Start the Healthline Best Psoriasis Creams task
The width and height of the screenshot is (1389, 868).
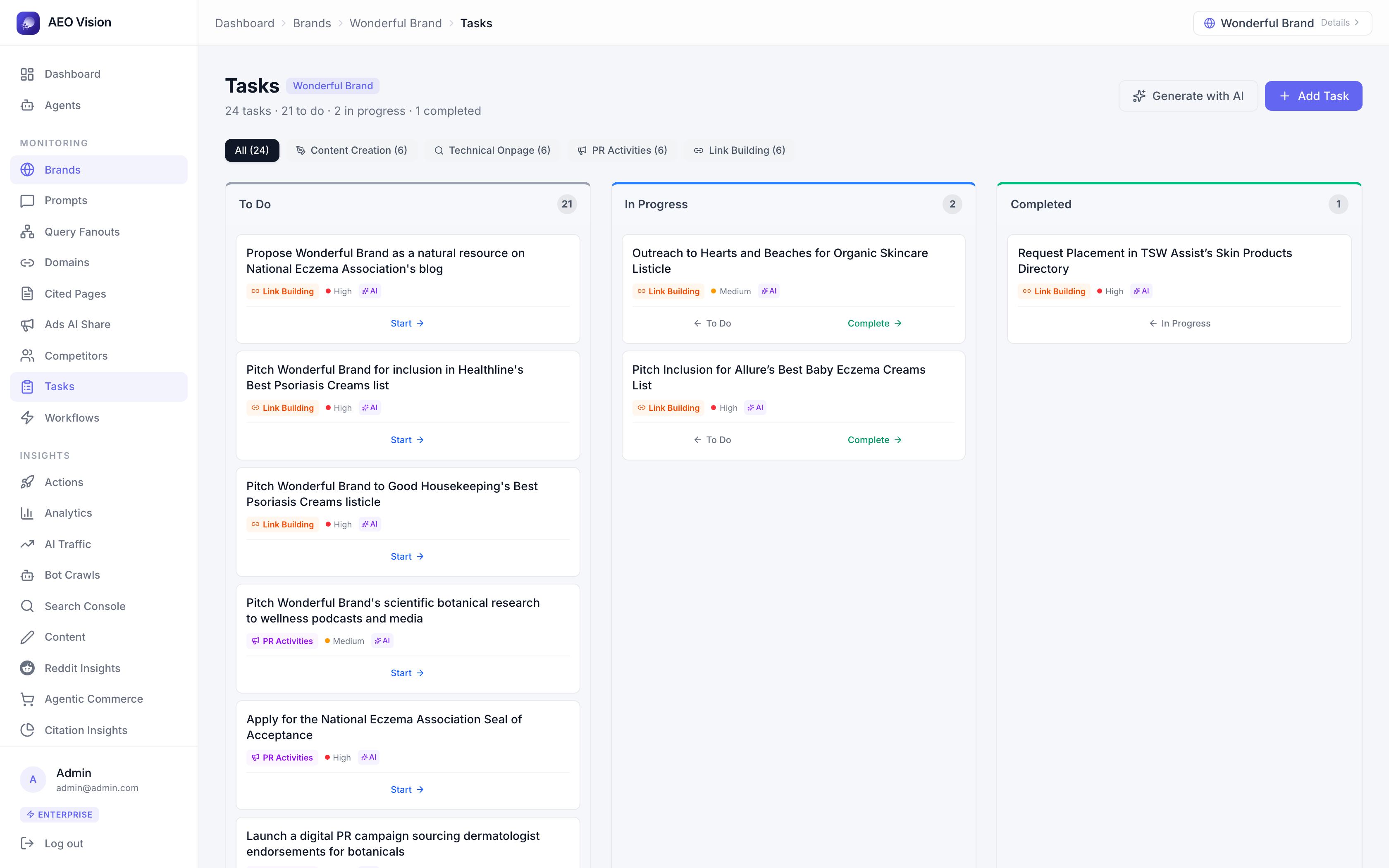tap(408, 440)
